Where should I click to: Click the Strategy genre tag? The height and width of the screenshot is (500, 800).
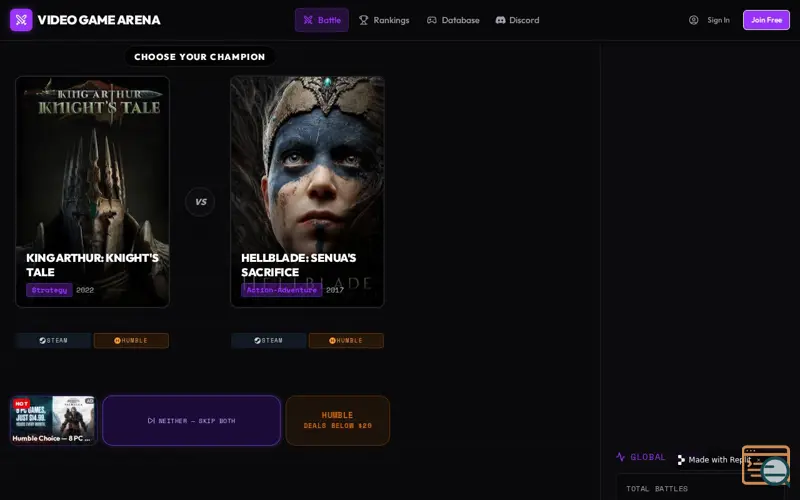click(x=49, y=290)
